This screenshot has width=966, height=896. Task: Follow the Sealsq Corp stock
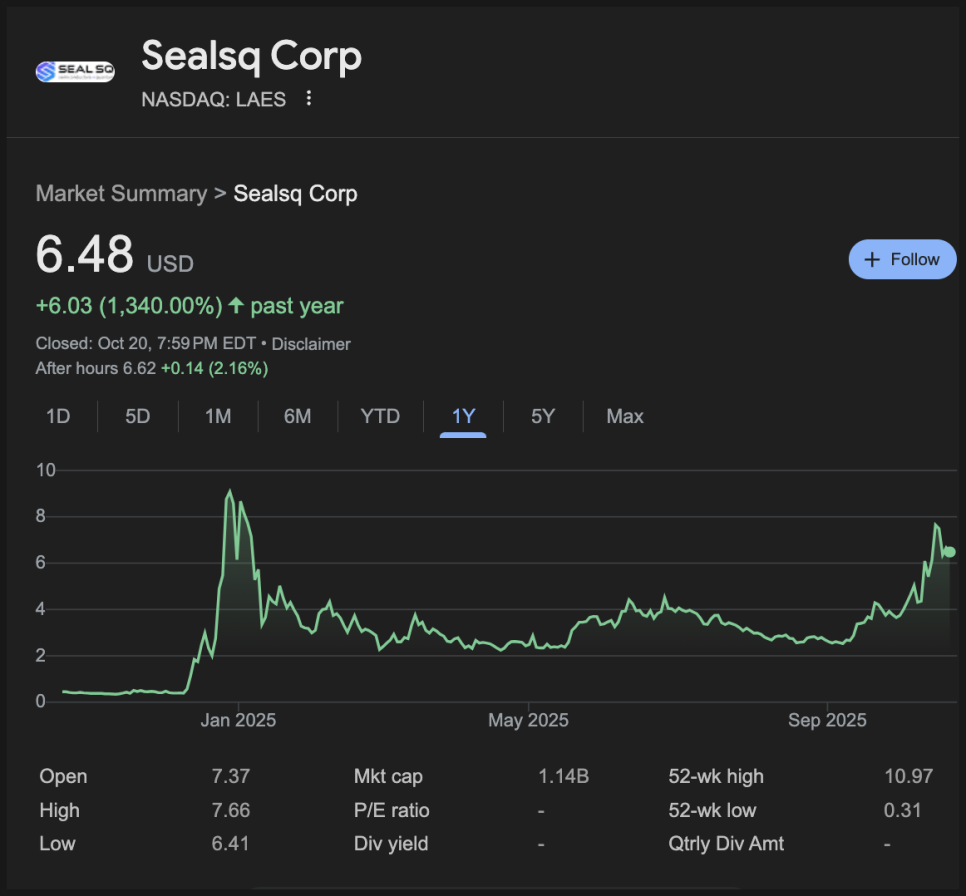pyautogui.click(x=902, y=259)
